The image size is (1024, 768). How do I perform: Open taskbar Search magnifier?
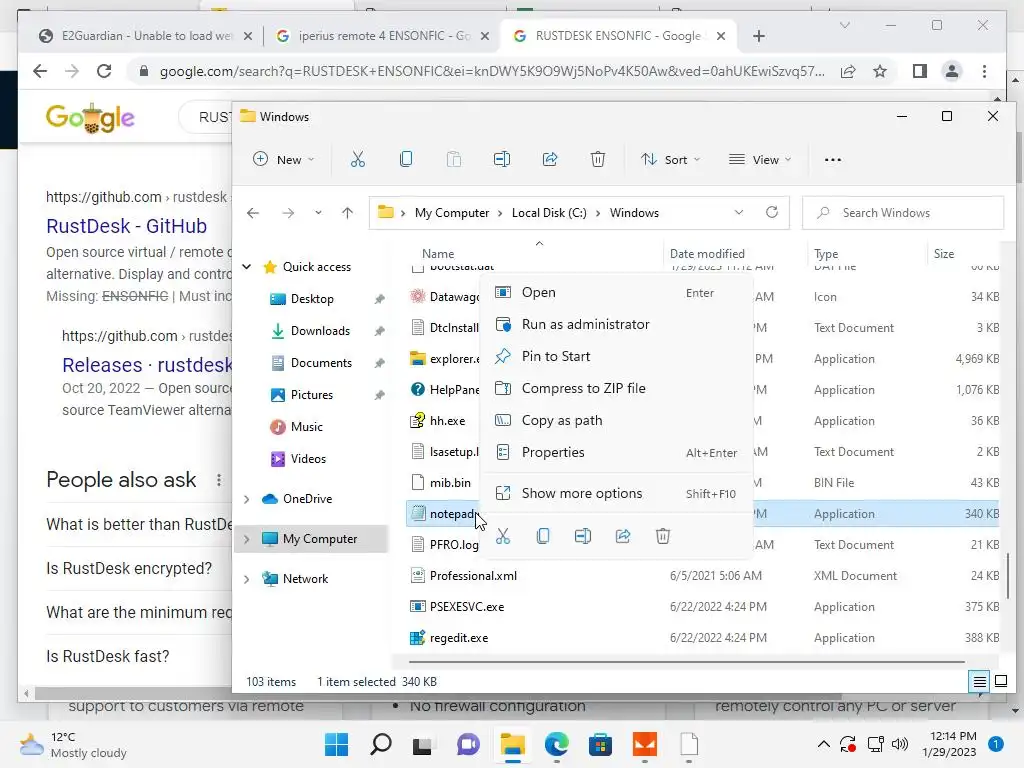pos(381,744)
